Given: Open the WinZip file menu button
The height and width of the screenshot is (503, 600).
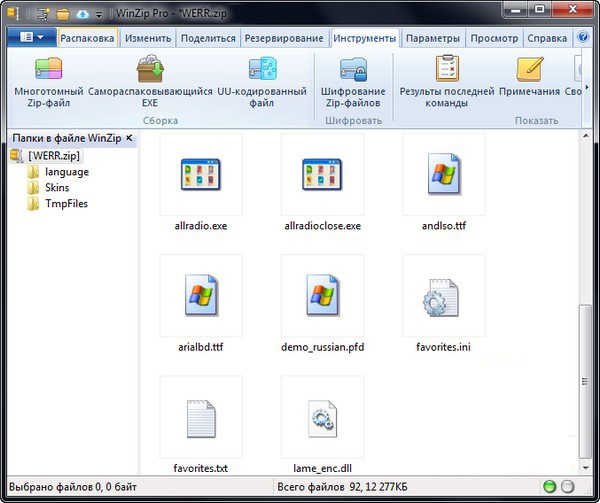Looking at the screenshot, I should coord(32,37).
